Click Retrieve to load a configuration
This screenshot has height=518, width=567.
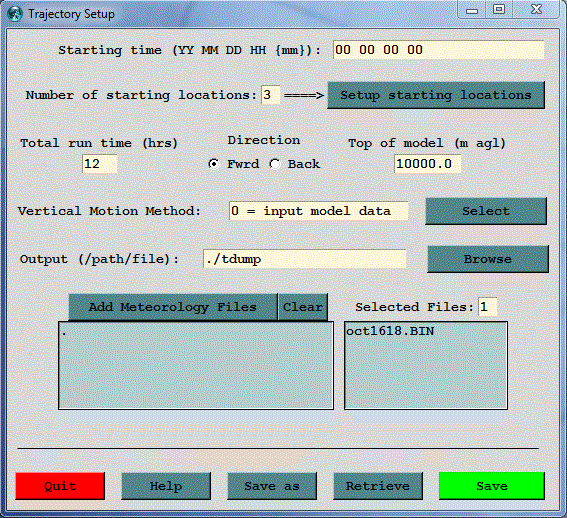pos(378,486)
